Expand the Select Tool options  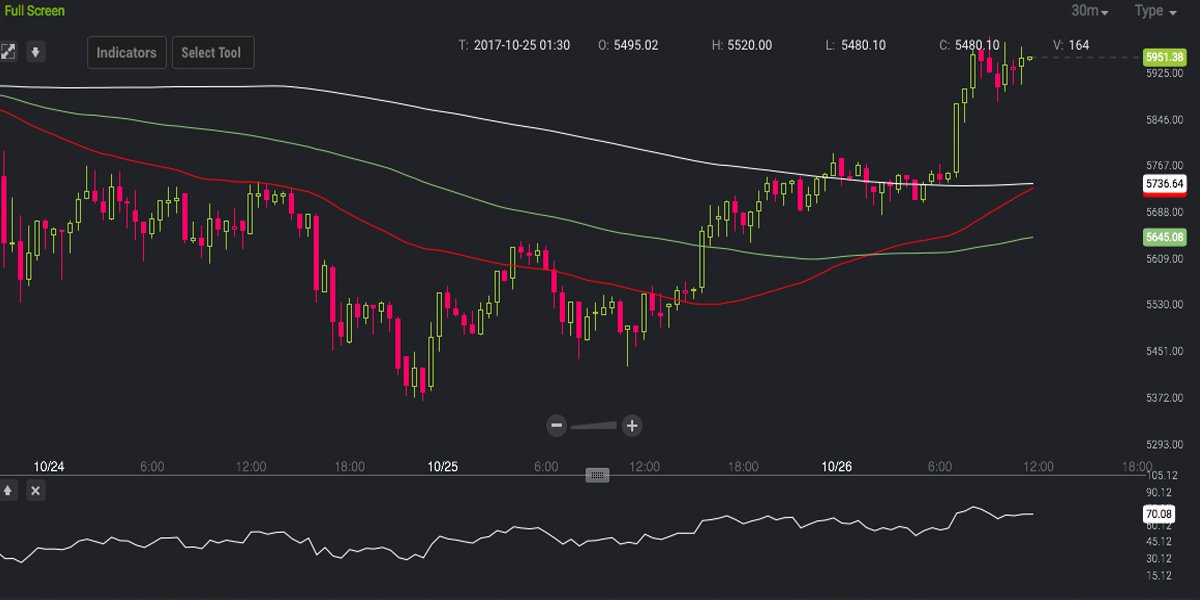[212, 52]
